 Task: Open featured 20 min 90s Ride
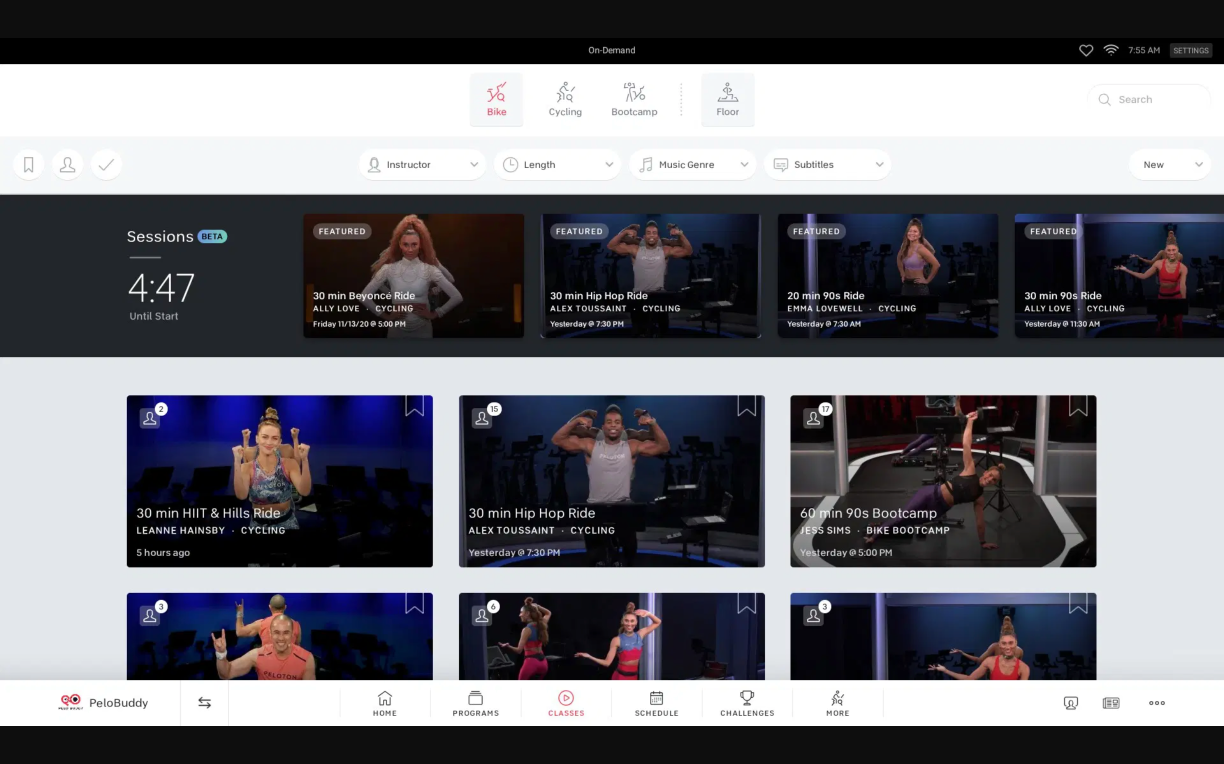coord(888,276)
